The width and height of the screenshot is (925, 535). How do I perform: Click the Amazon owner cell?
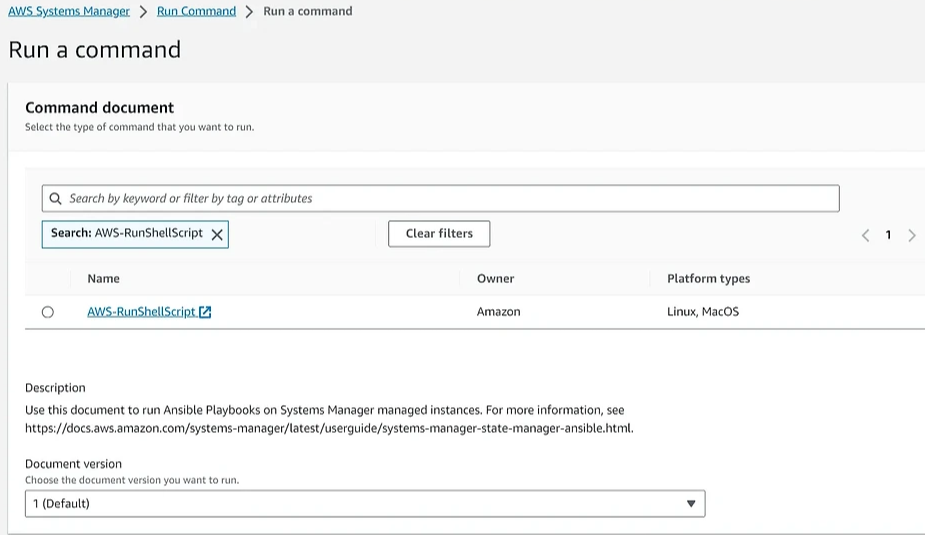point(498,311)
